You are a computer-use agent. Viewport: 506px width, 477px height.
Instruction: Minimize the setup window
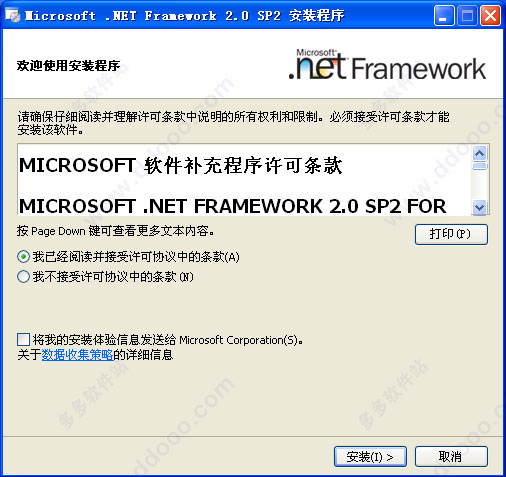click(444, 16)
